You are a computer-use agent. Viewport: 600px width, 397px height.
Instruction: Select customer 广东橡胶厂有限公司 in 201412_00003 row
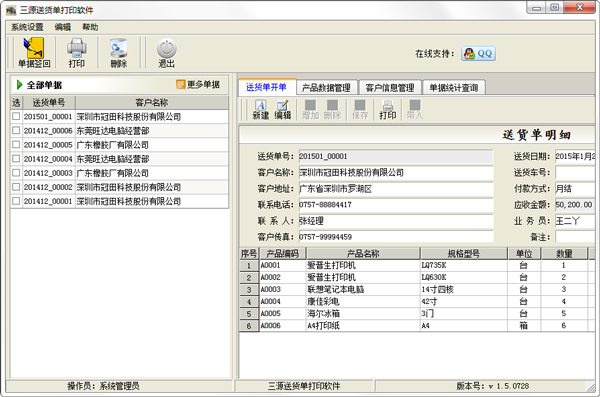(x=152, y=173)
